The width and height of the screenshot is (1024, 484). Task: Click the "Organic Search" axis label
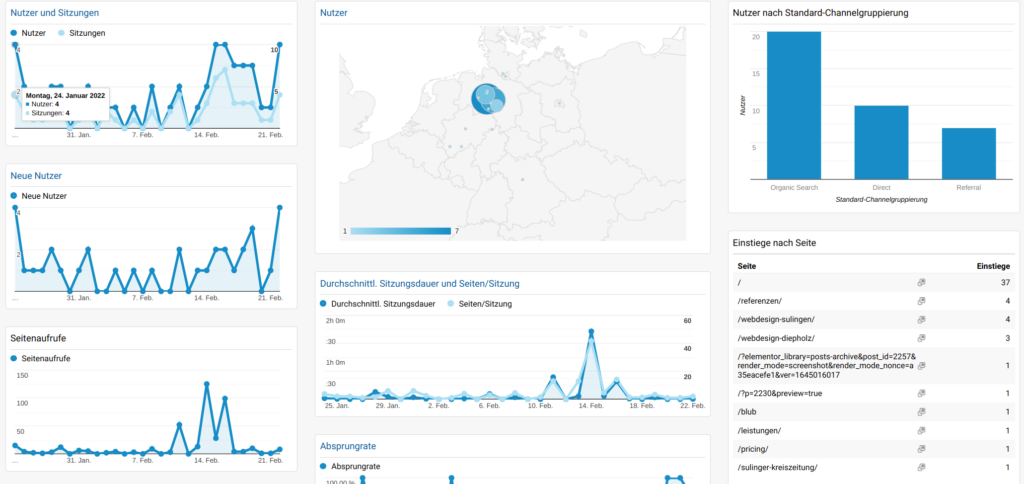click(x=794, y=188)
